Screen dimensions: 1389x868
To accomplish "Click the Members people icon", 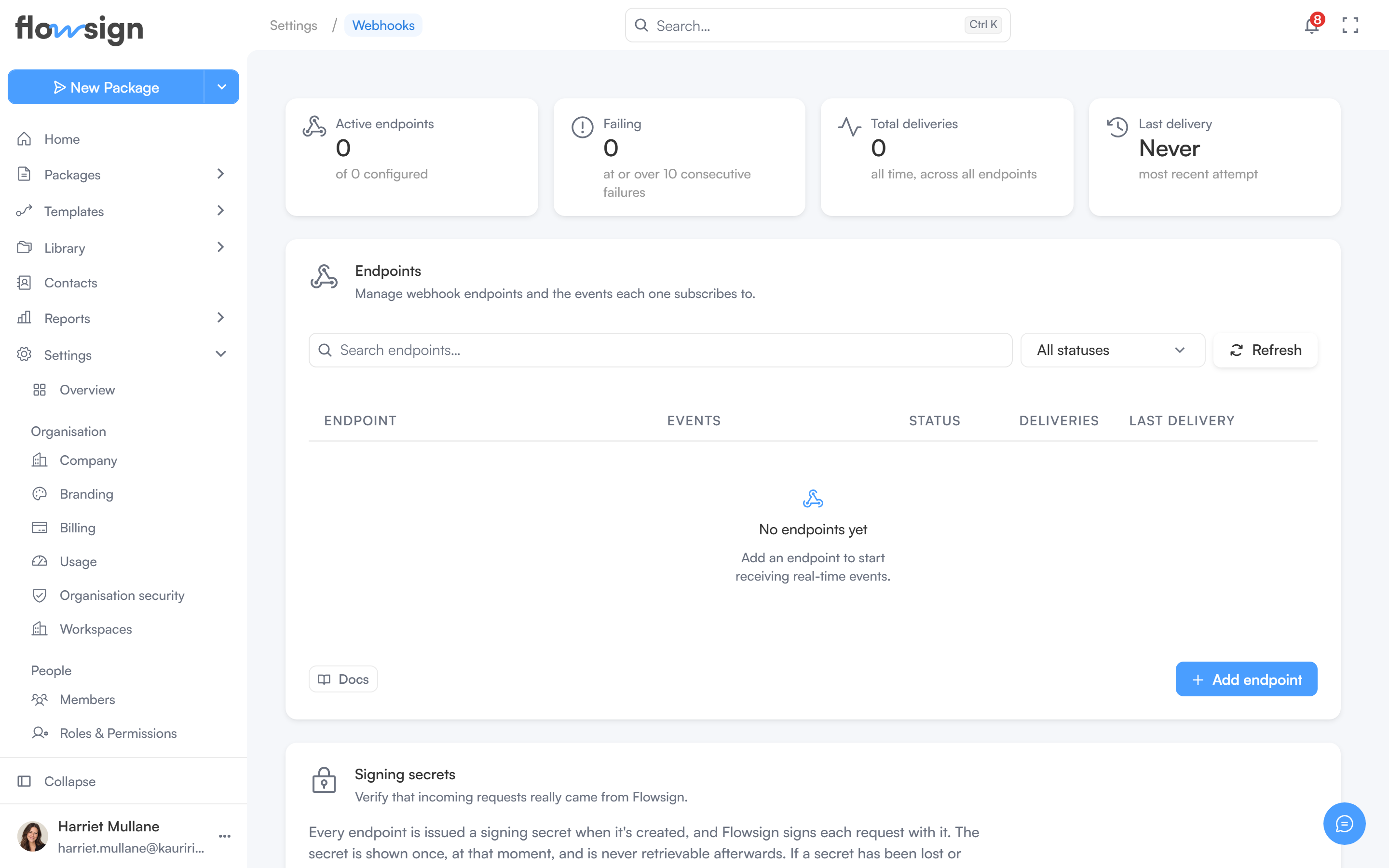I will click(x=40, y=699).
